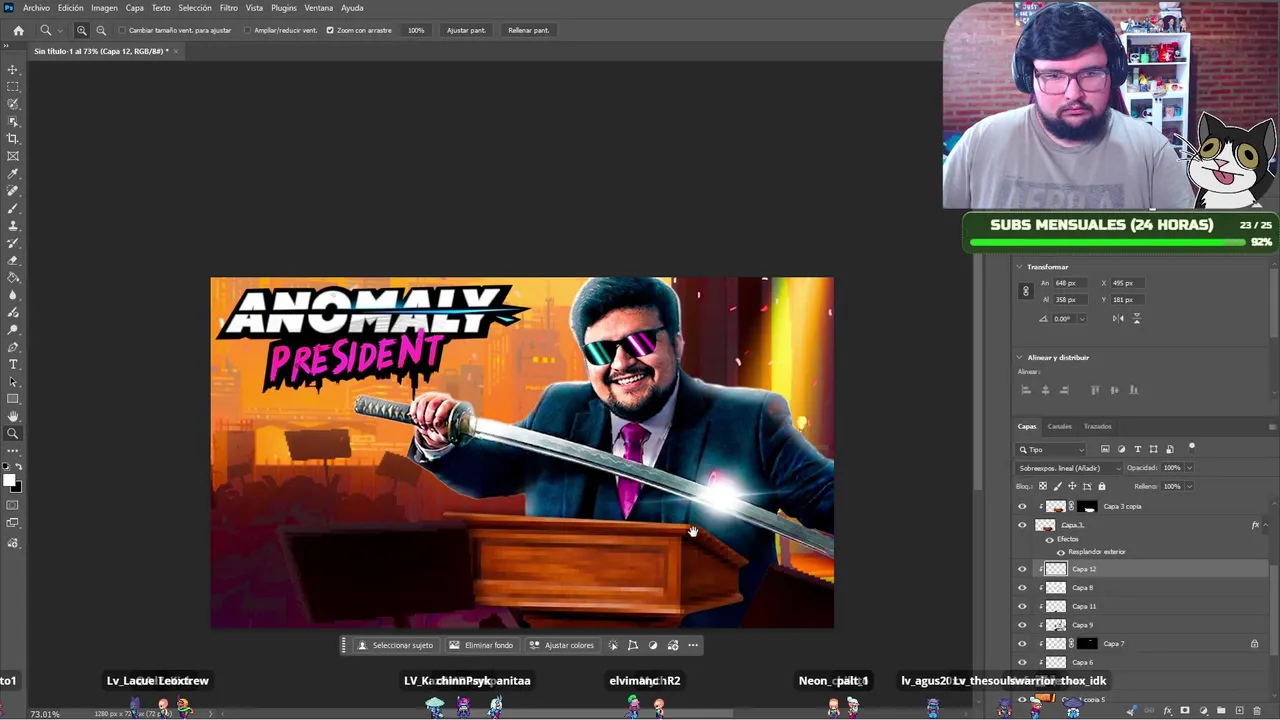Switch to zoom out mode
This screenshot has height=720, width=1280.
(101, 31)
